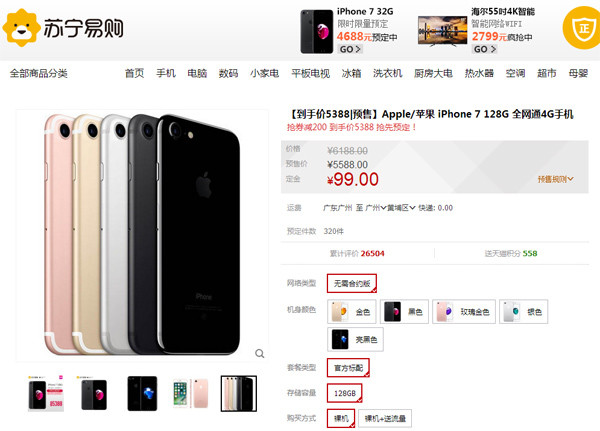The height and width of the screenshot is (431, 600).
Task: Click the Suning lion logo
Action: point(21,28)
